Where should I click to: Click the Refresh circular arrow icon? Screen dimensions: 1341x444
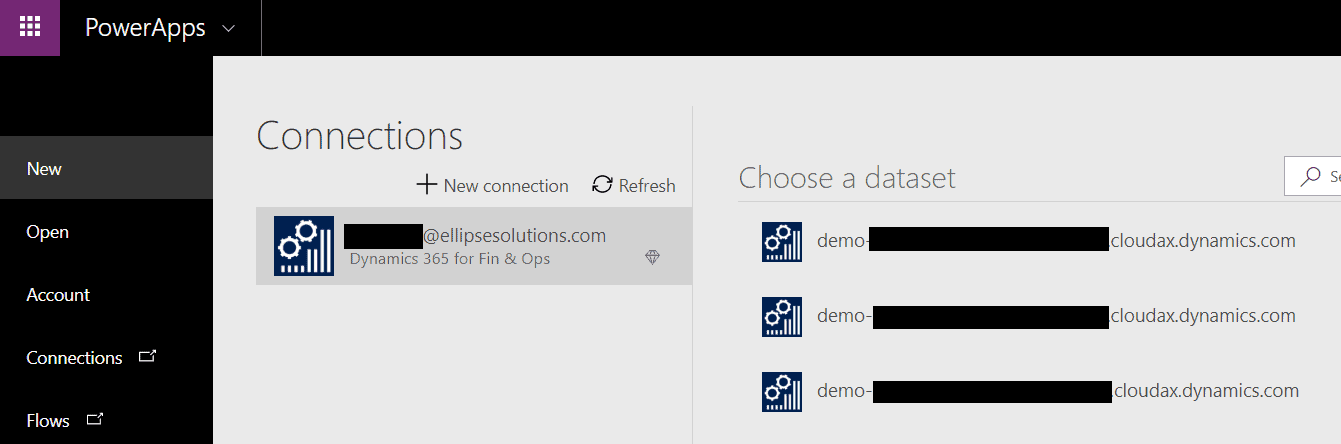pyautogui.click(x=602, y=184)
